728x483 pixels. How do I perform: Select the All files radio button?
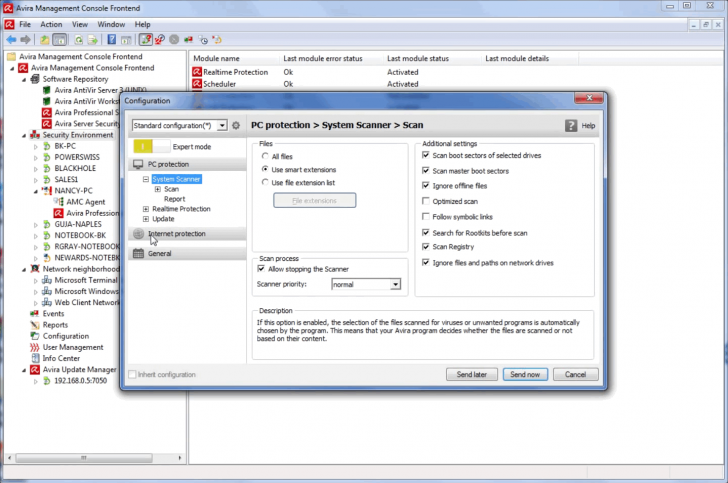(265, 156)
